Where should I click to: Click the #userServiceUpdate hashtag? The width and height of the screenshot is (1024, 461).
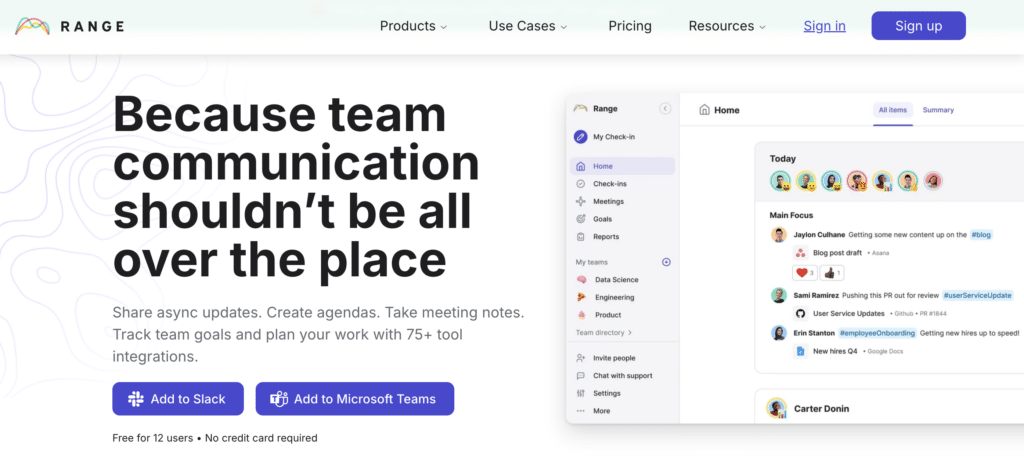click(978, 295)
